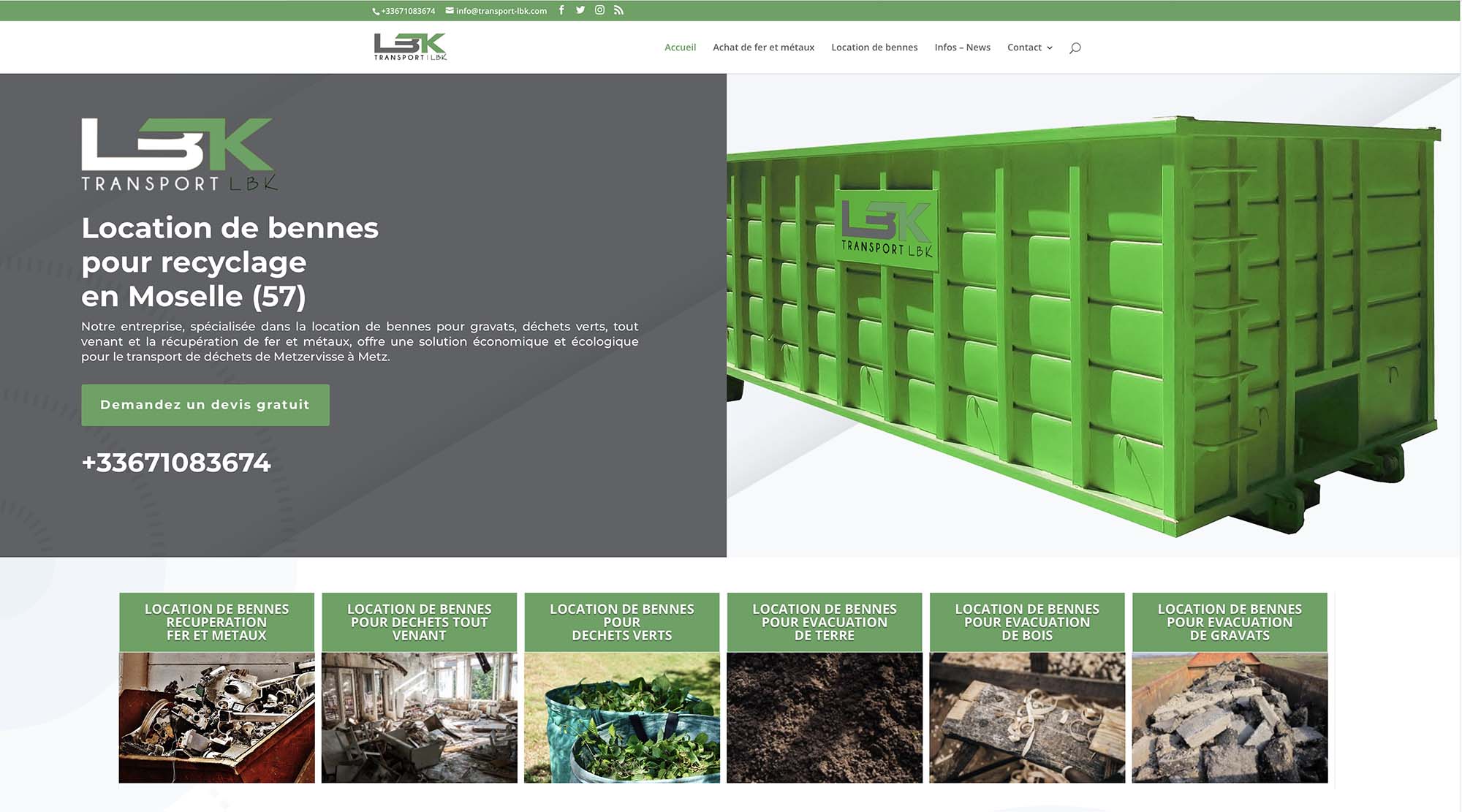Click the ruined room debris photo
This screenshot has width=1462, height=812.
point(419,718)
